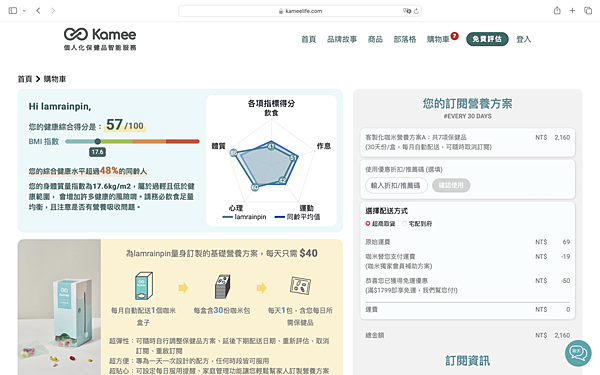Click the 57/100 health score
This screenshot has height=375, width=600.
click(x=125, y=125)
